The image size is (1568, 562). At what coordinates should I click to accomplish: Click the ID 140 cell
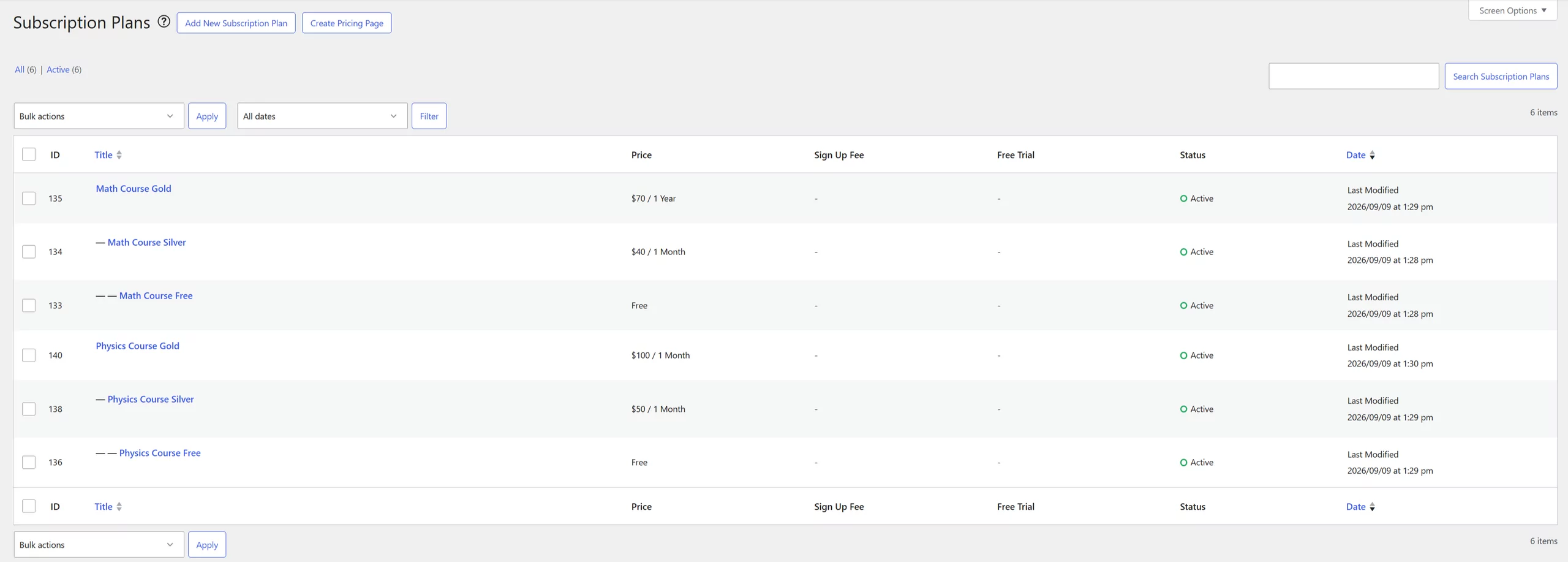55,355
